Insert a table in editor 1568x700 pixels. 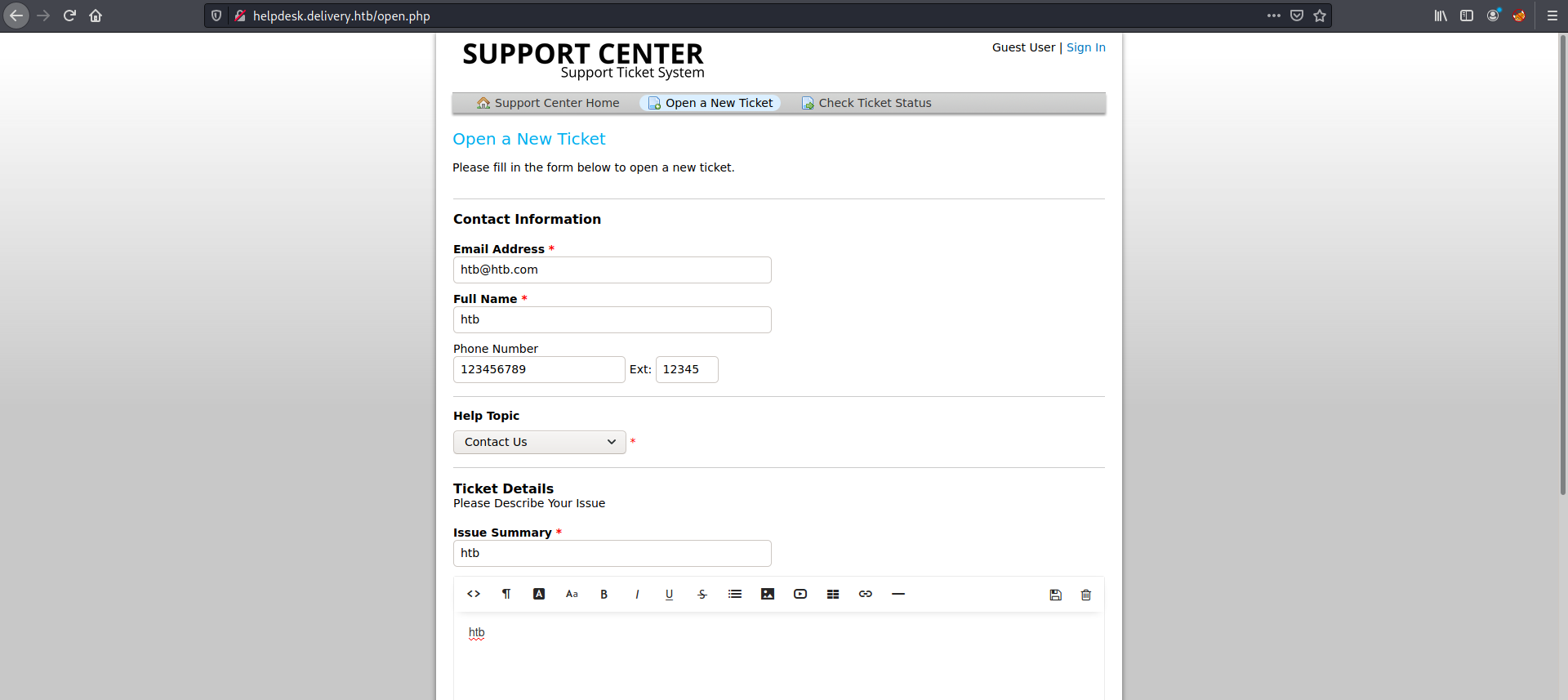click(x=833, y=594)
